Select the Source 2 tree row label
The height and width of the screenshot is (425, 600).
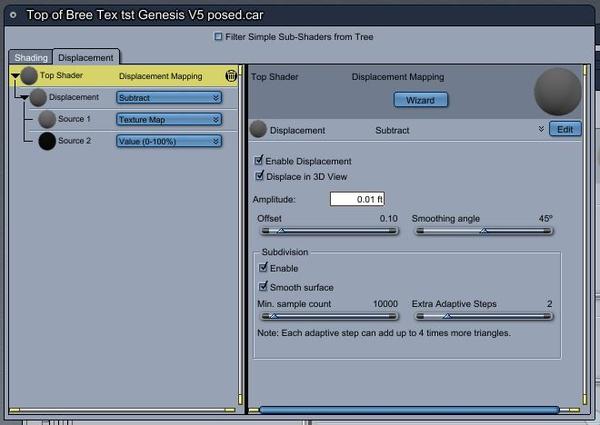pos(74,141)
